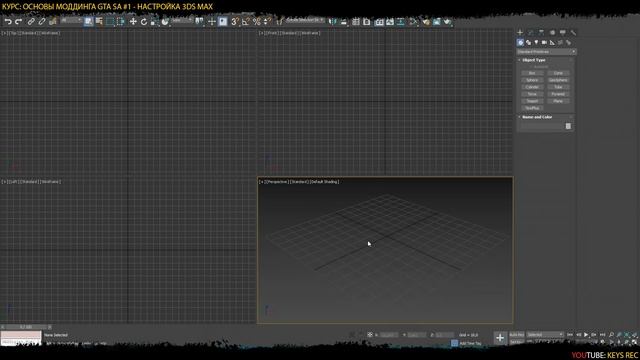Image resolution: width=640 pixels, height=360 pixels.
Task: Open the Named Selection Sets dropdown
Action: [305, 20]
